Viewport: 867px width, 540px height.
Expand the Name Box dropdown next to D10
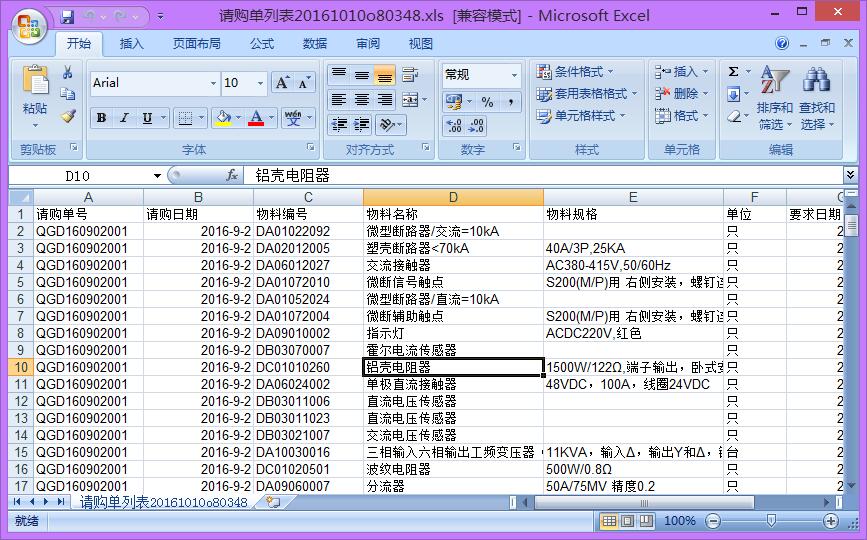coord(157,176)
